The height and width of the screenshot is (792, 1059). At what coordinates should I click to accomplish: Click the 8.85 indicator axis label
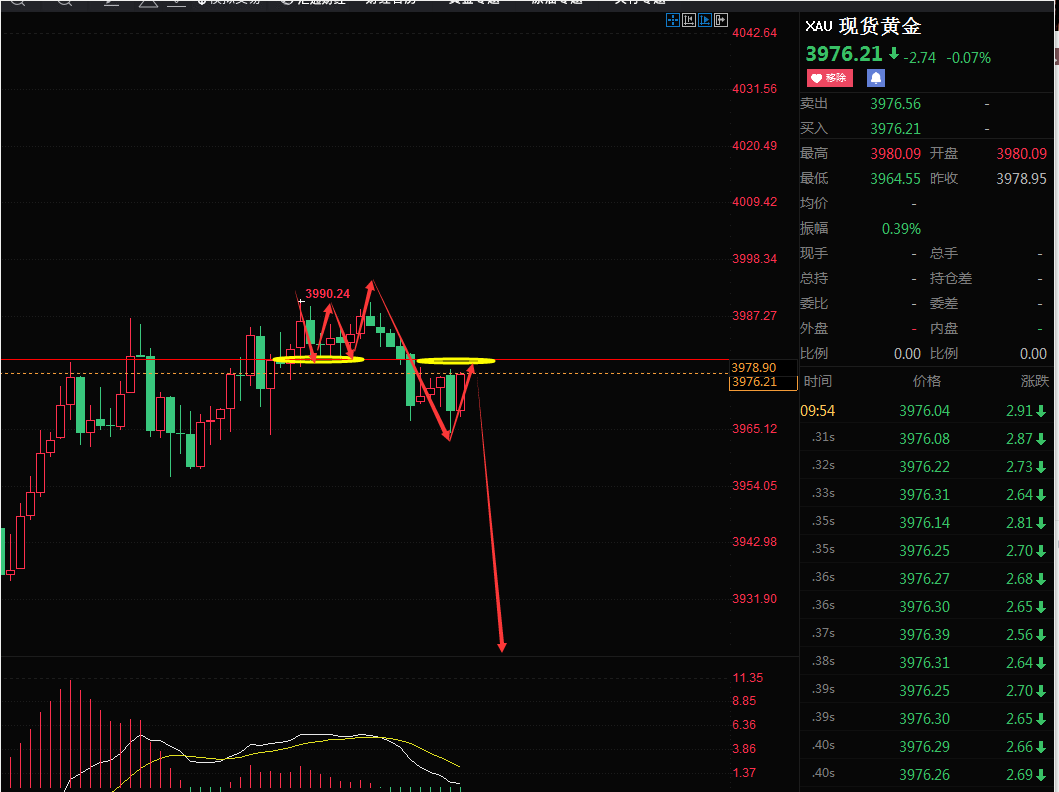coord(744,701)
